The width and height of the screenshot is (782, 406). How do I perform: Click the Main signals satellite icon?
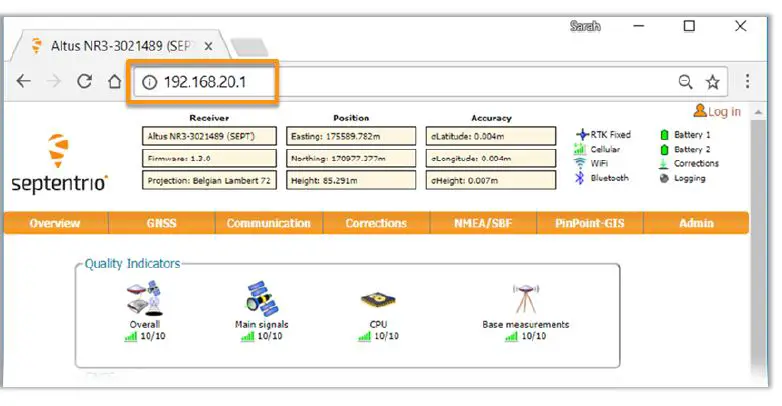point(261,299)
